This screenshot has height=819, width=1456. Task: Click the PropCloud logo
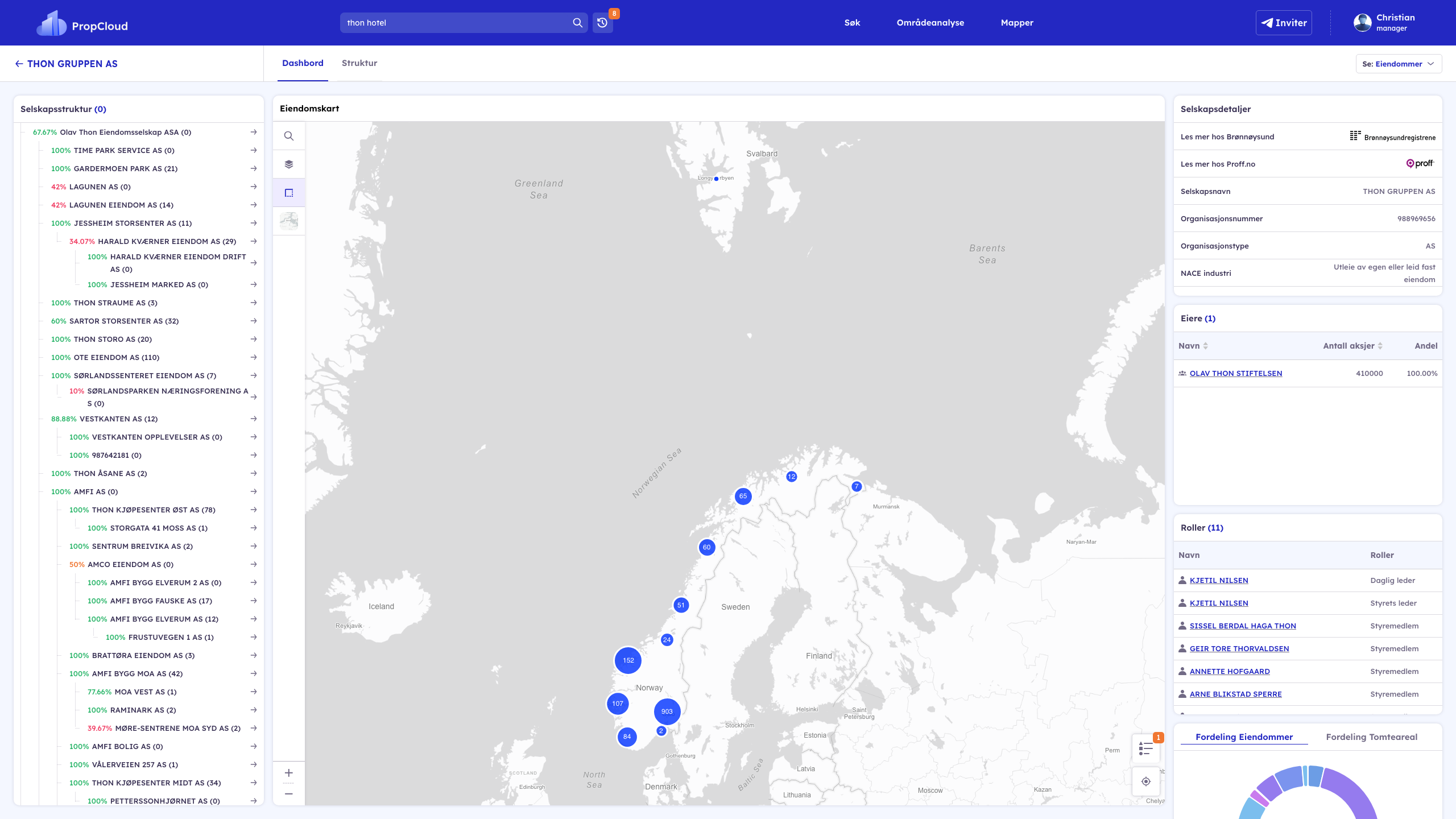(x=82, y=23)
